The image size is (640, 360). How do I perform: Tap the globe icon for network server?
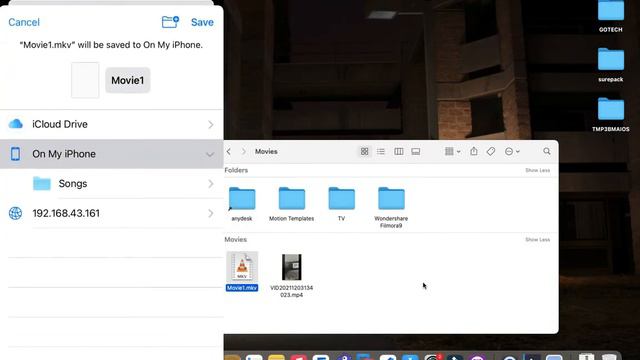click(16, 213)
